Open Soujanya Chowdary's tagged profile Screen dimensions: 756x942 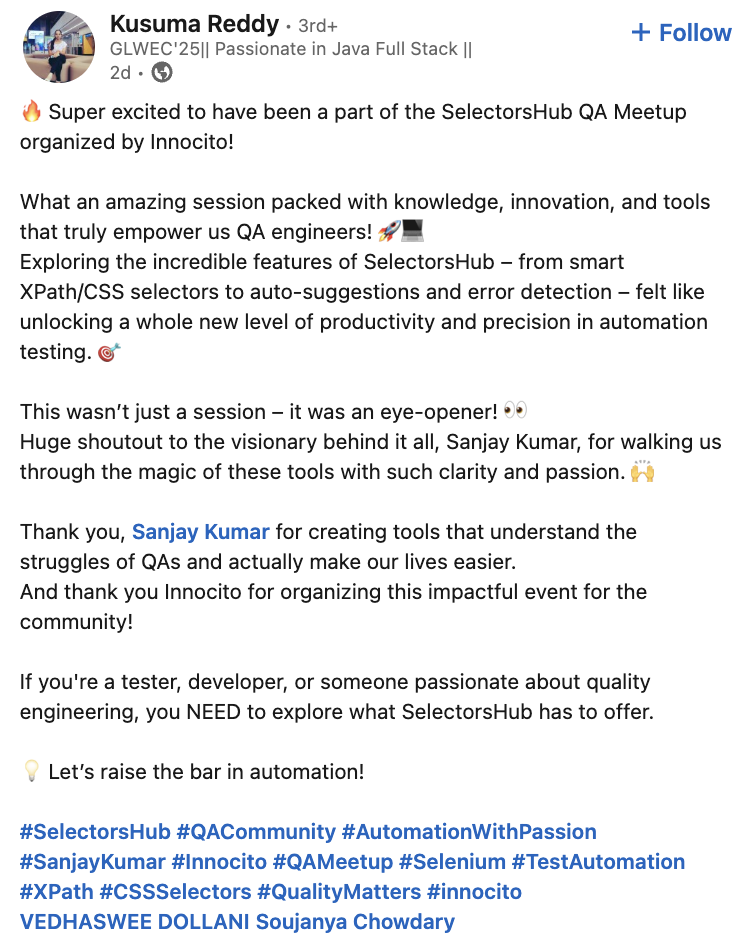[x=355, y=922]
